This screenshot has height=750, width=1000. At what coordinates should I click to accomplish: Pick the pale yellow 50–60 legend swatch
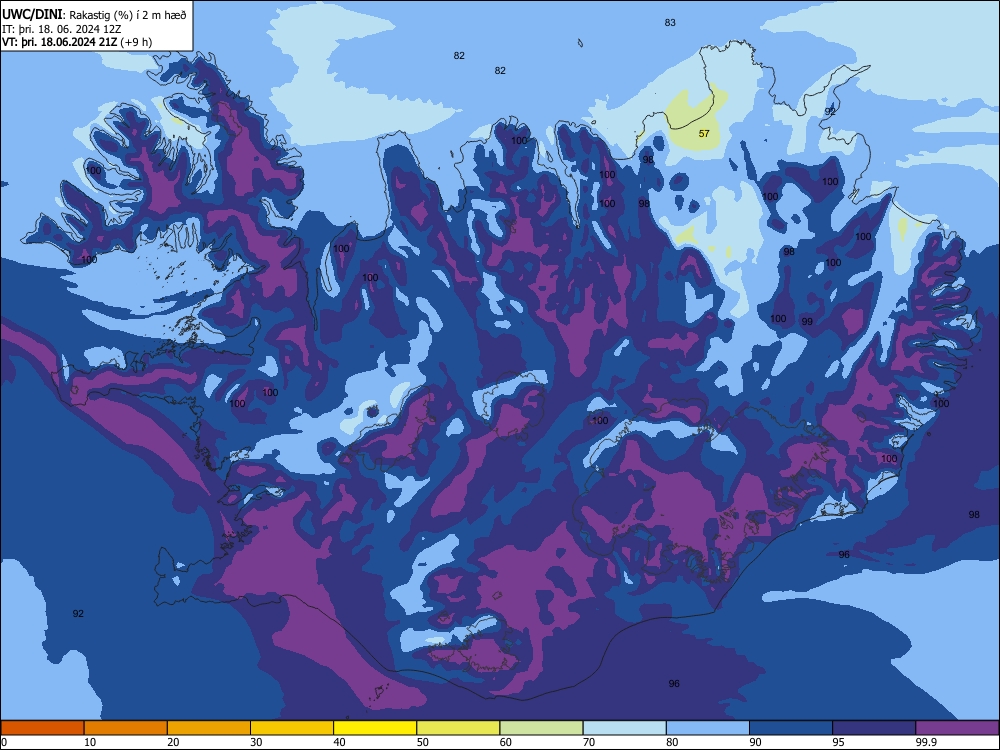click(x=458, y=728)
